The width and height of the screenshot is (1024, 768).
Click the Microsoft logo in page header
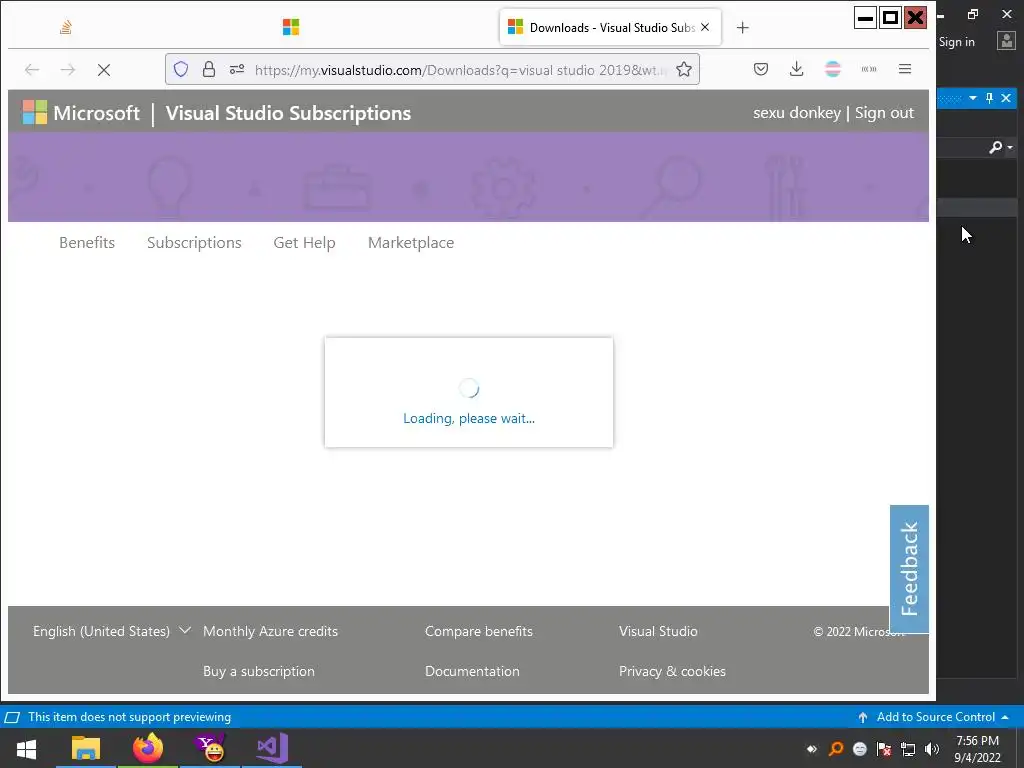[x=81, y=113]
